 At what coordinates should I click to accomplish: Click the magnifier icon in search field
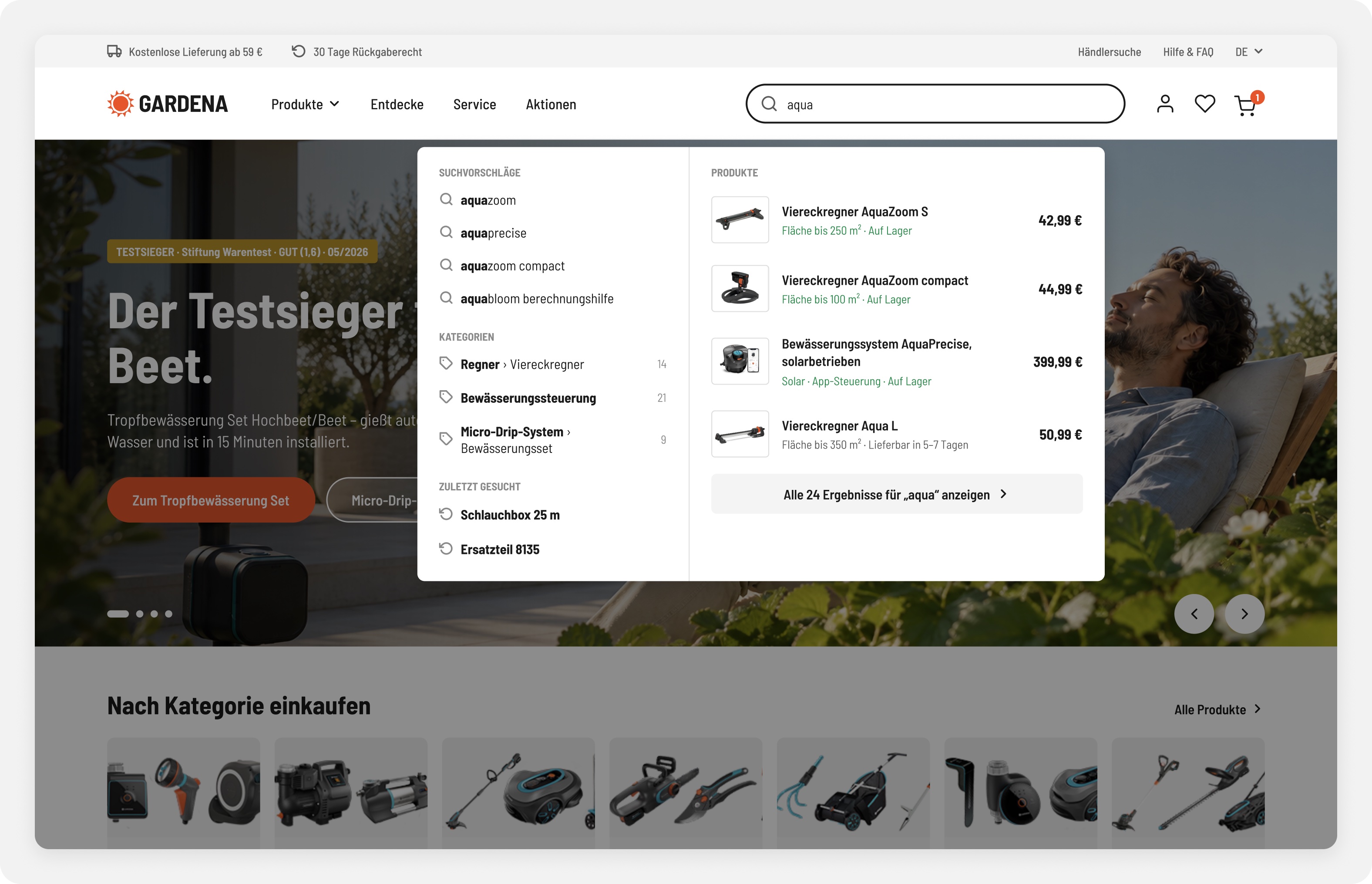click(769, 104)
